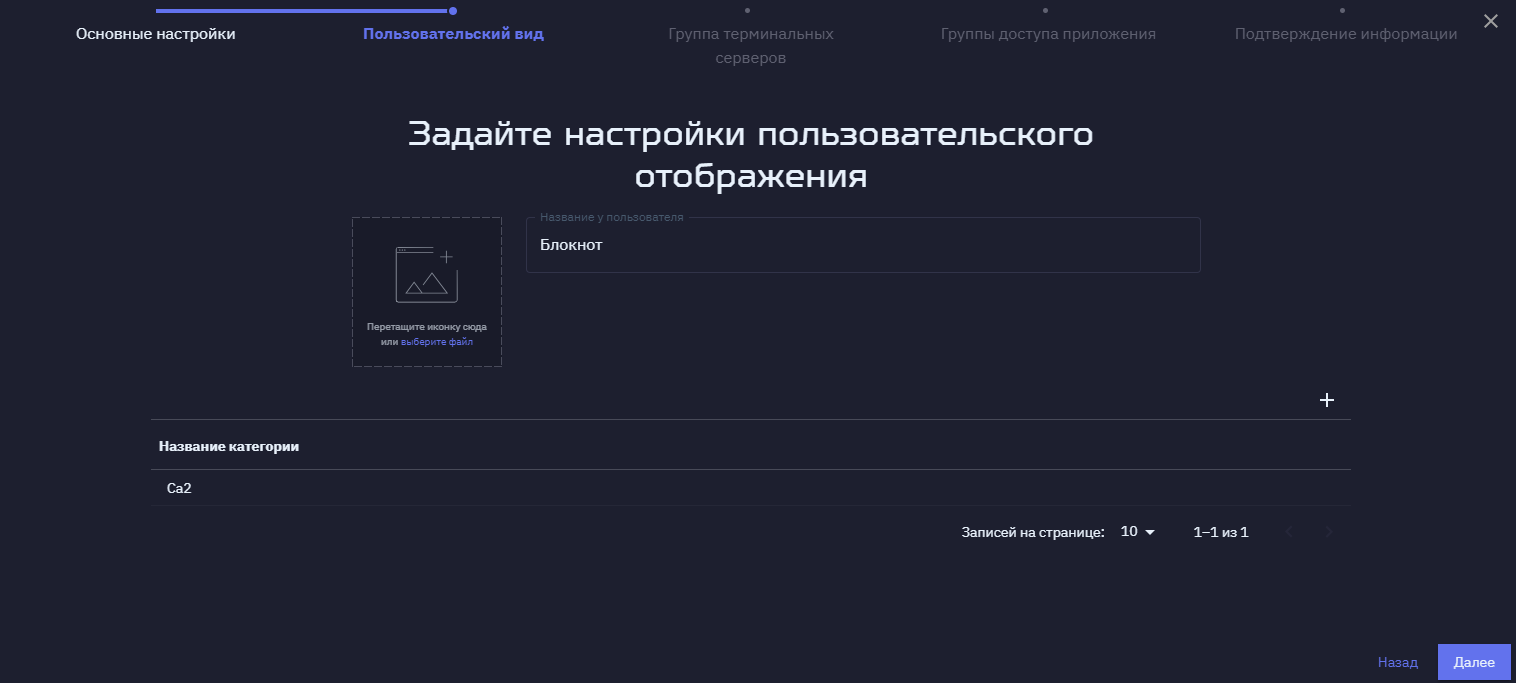Open Группы доступа приложения step
Screen dimensions: 1516x683
pyautogui.click(x=1048, y=34)
